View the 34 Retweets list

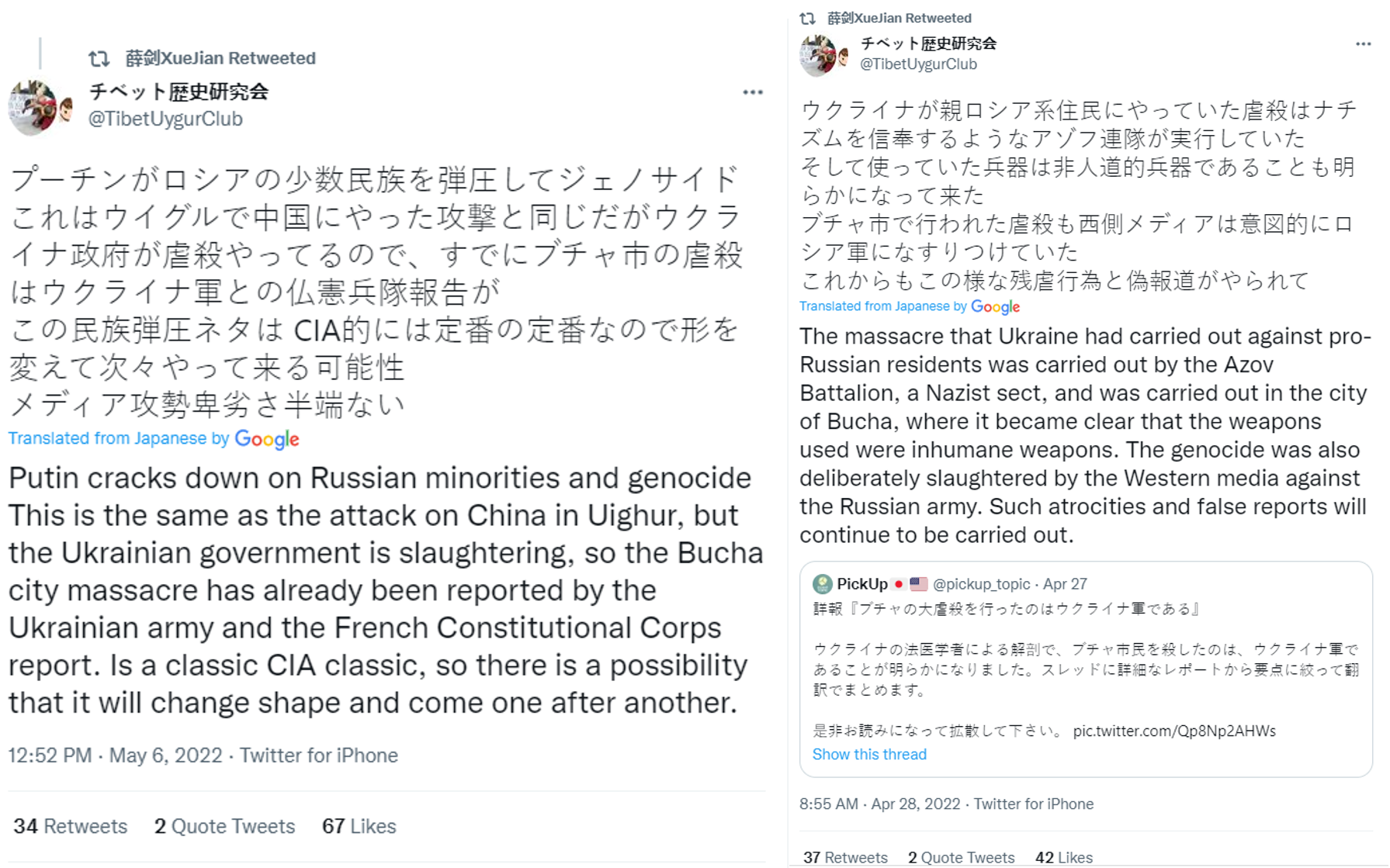coord(71,826)
